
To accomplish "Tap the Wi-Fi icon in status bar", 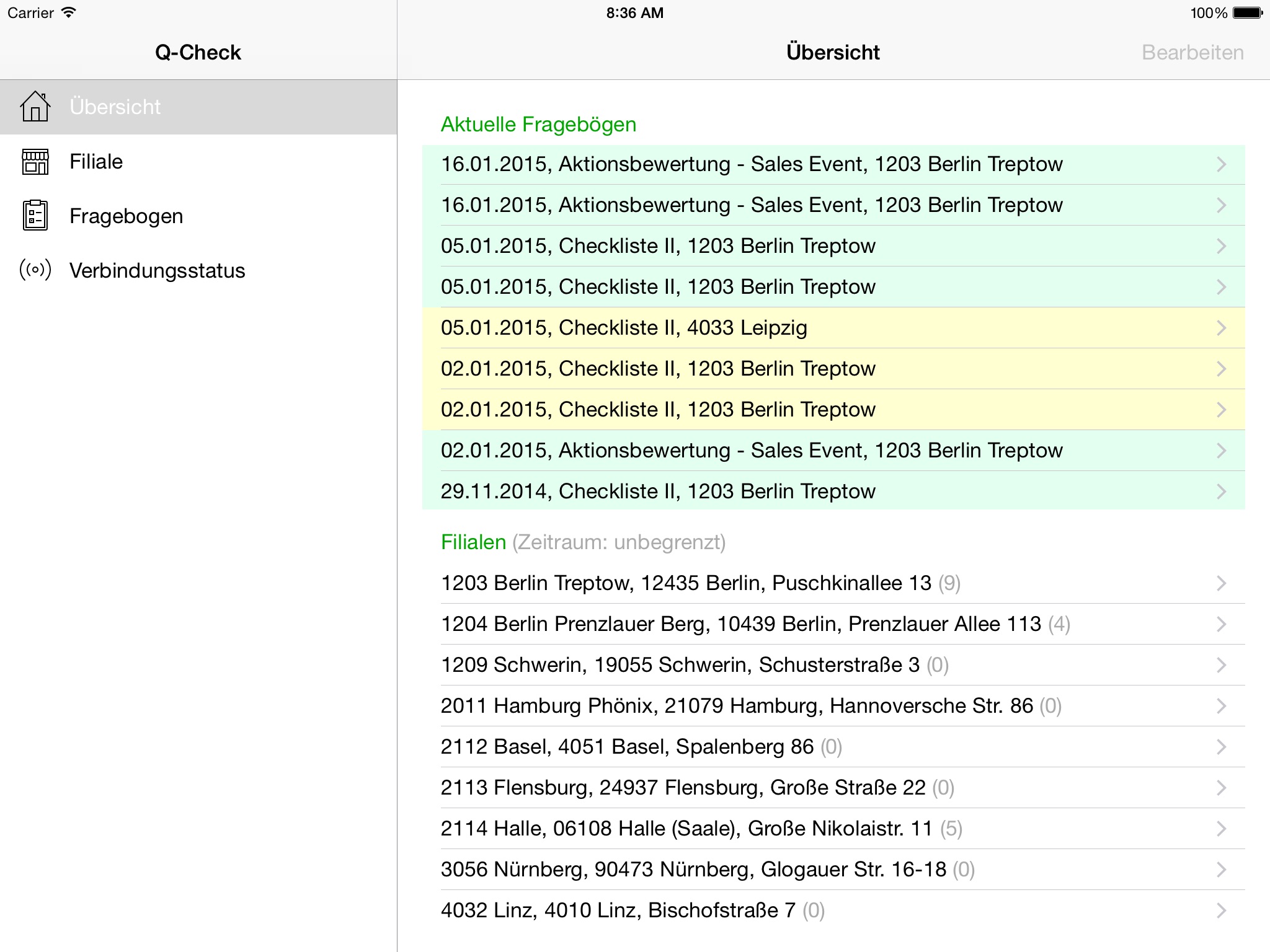I will pos(69,13).
